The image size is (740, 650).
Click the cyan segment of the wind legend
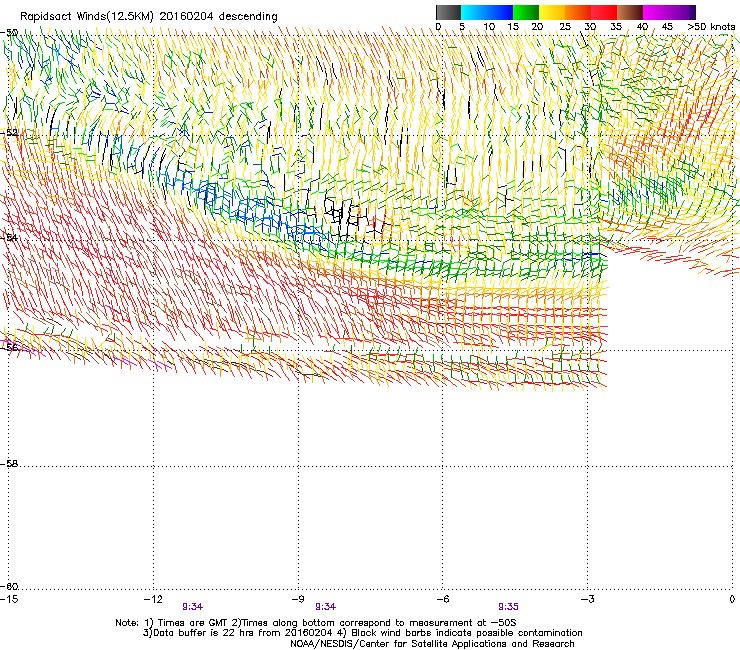[473, 12]
